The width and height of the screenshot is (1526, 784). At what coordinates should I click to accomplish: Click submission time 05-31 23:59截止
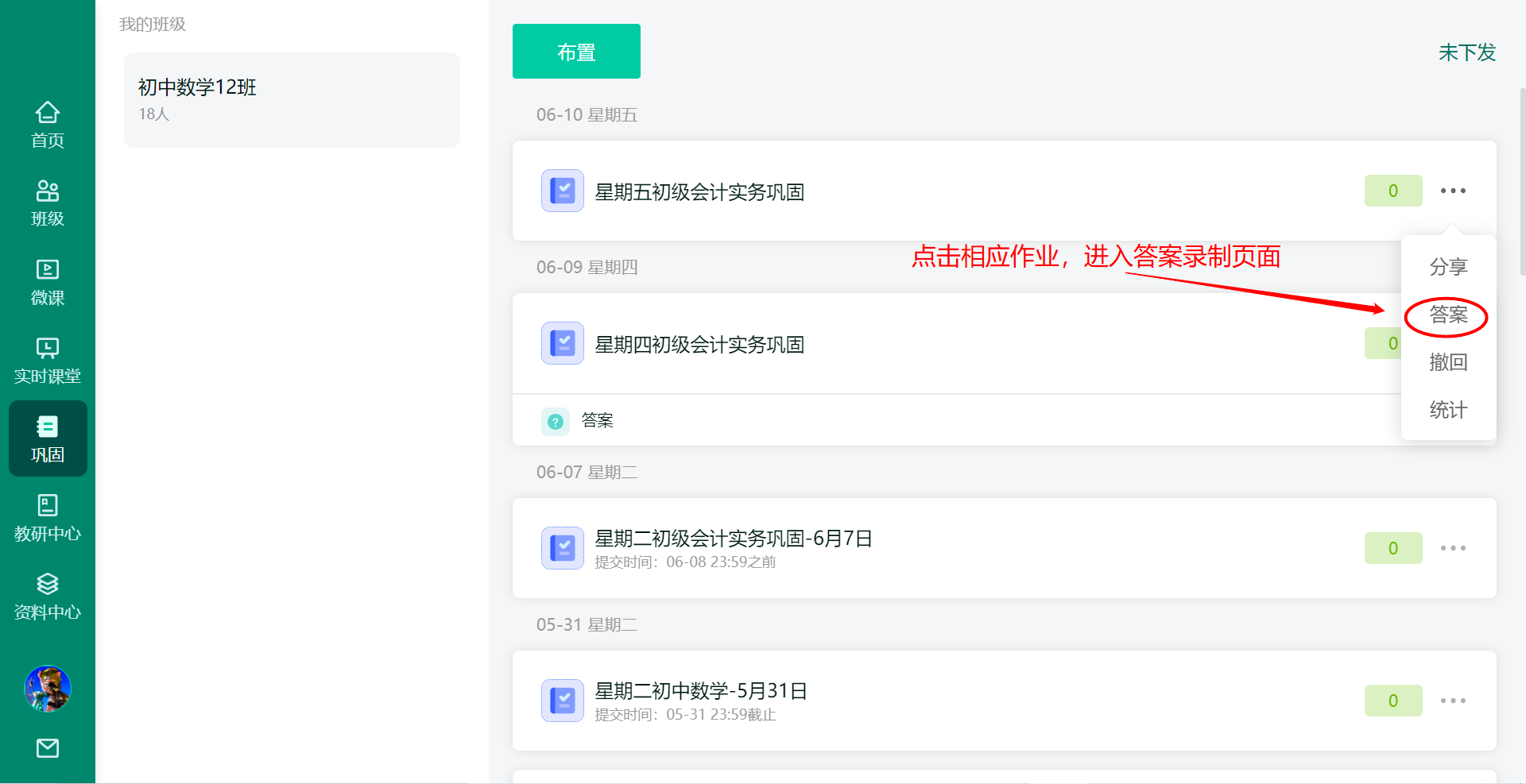(x=721, y=715)
